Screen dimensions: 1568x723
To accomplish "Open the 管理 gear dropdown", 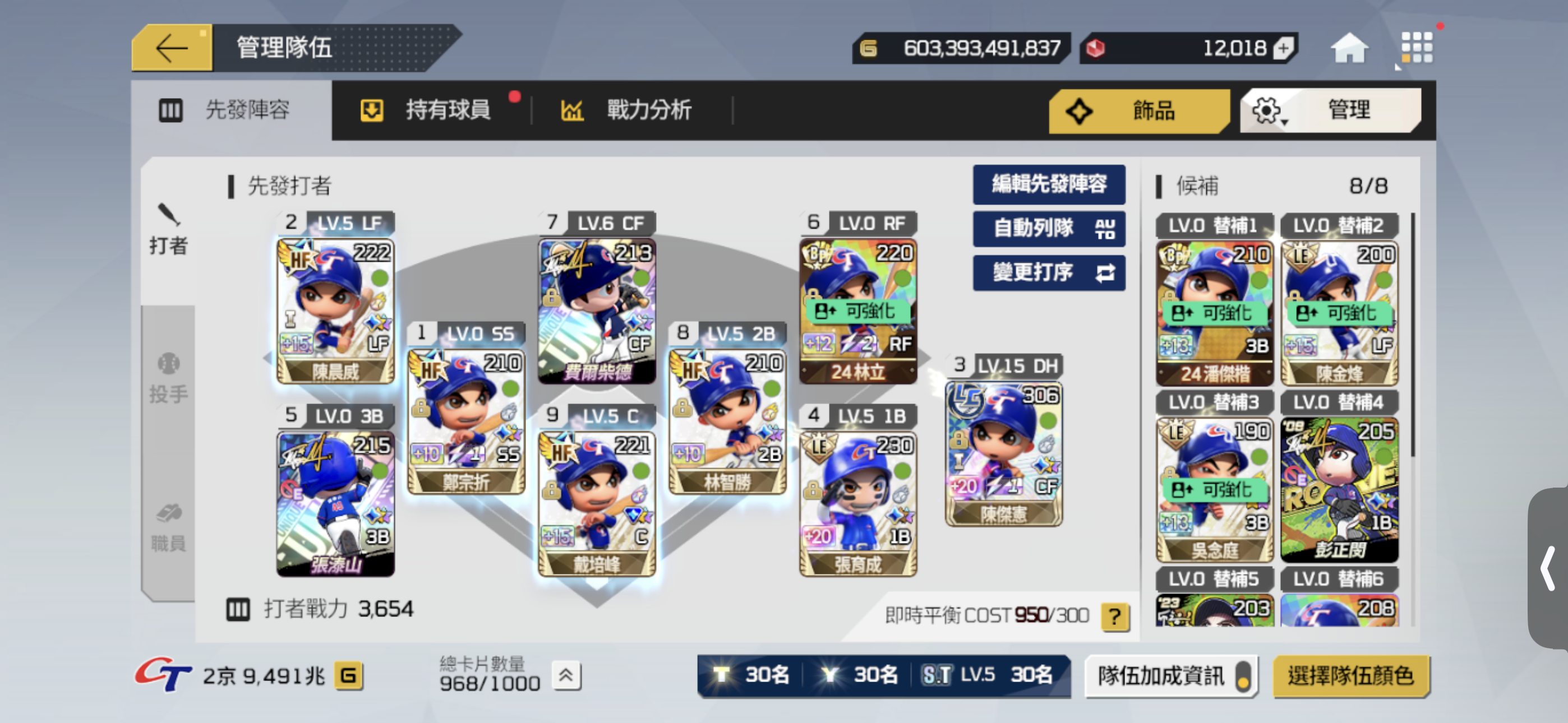I will (1331, 110).
